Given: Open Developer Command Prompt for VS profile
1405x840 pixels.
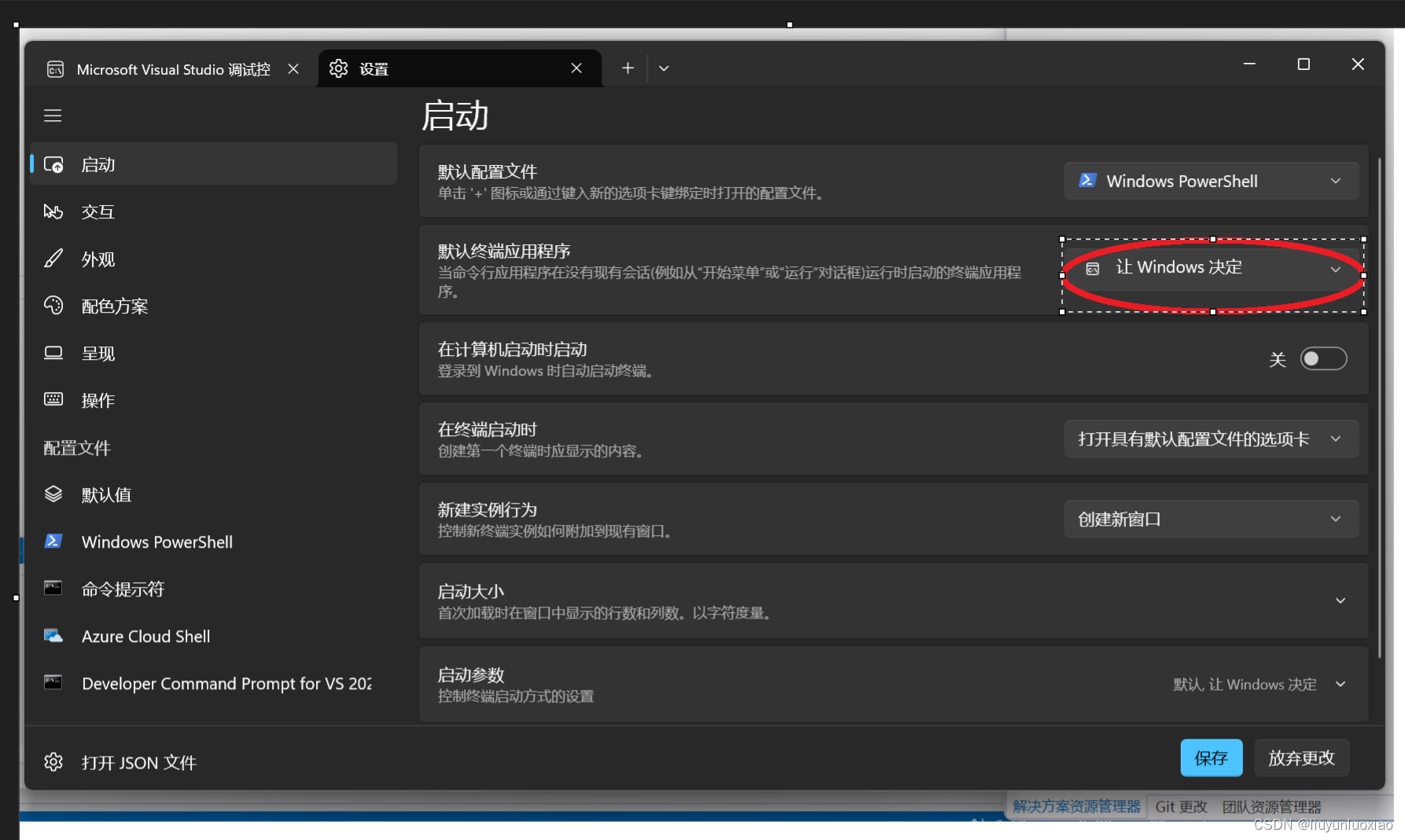Looking at the screenshot, I should coord(213,683).
